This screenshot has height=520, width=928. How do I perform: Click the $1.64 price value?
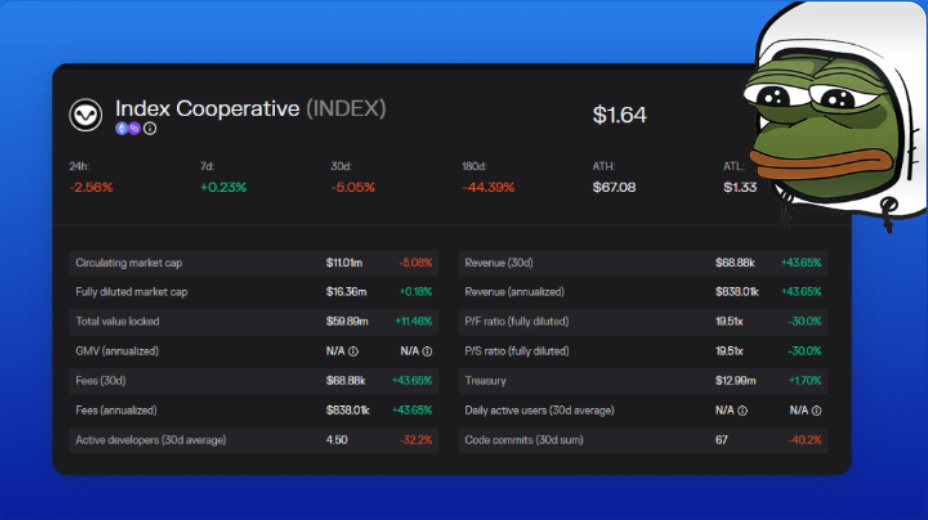[619, 115]
